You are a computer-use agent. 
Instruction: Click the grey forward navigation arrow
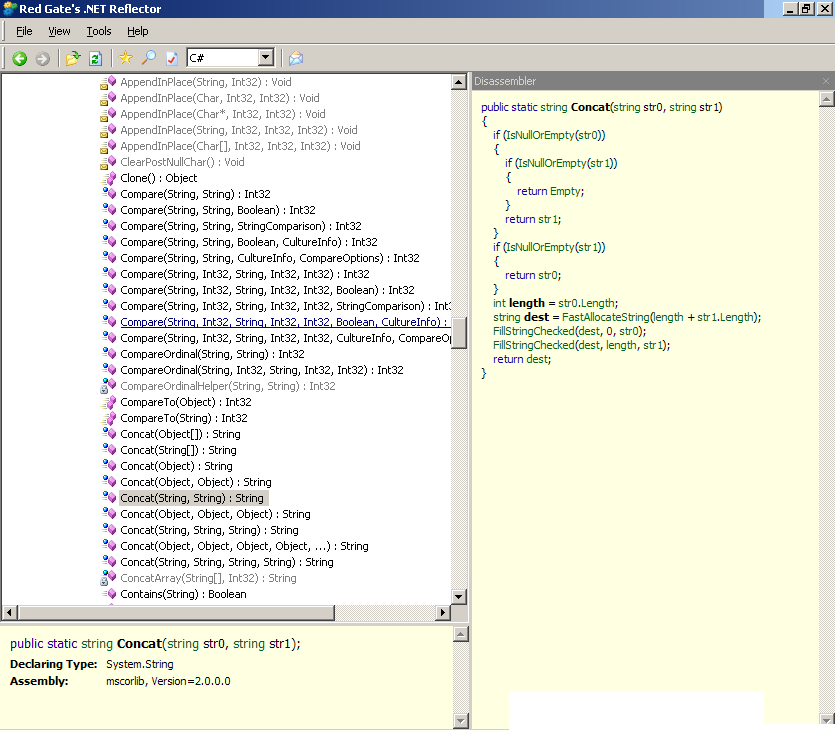point(43,59)
